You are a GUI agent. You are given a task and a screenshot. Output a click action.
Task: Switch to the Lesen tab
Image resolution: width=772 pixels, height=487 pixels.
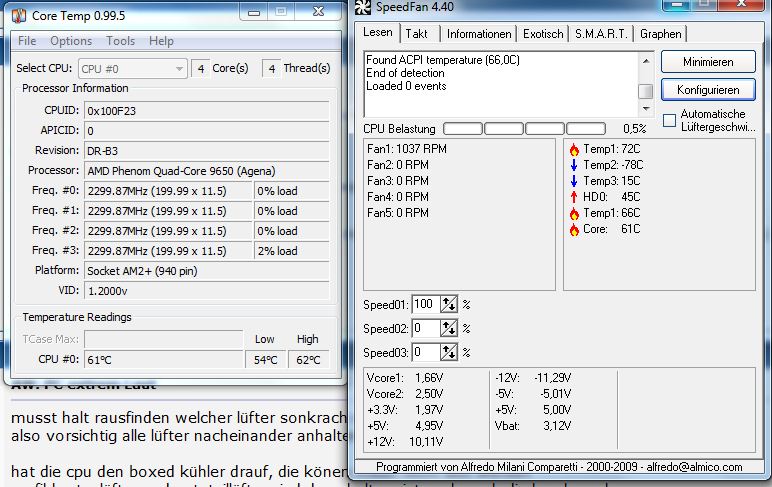(378, 32)
